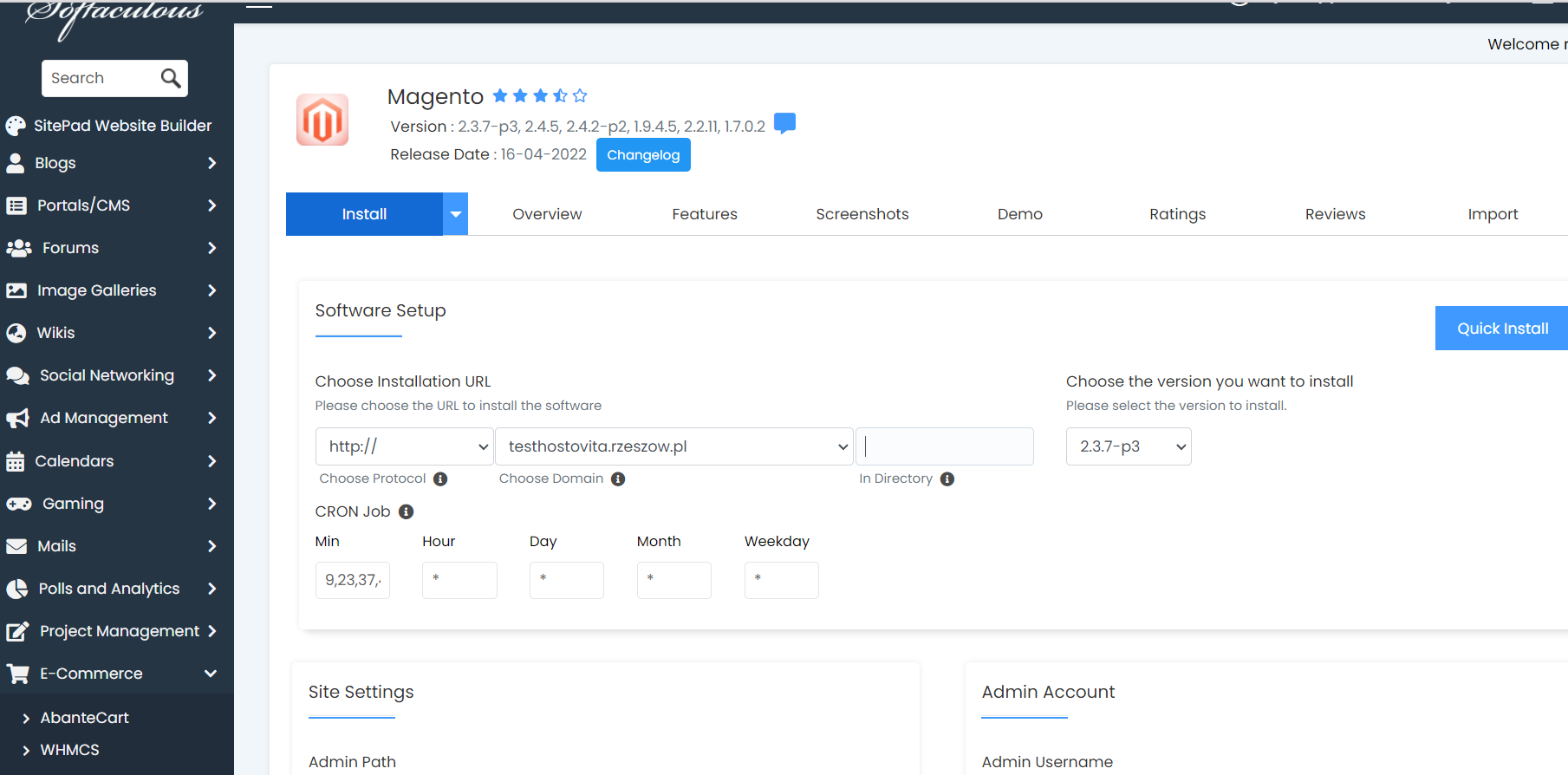Open the Demo tab
Image resolution: width=1568 pixels, height=775 pixels.
1020,214
